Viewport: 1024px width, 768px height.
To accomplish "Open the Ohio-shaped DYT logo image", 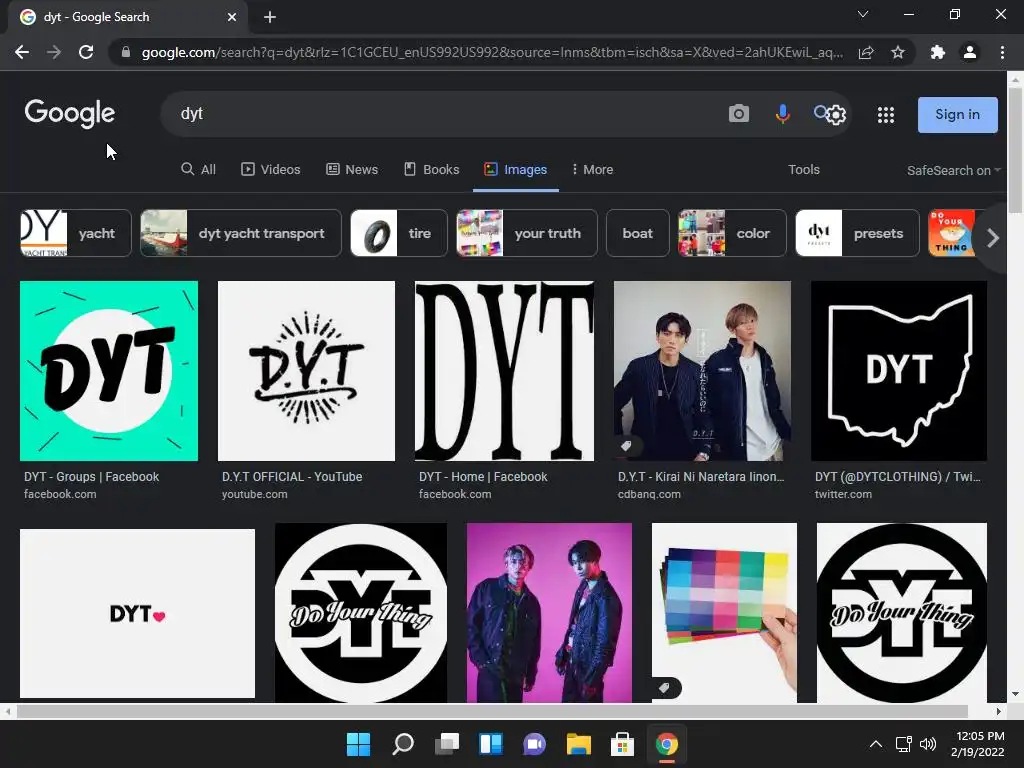I will (x=899, y=371).
